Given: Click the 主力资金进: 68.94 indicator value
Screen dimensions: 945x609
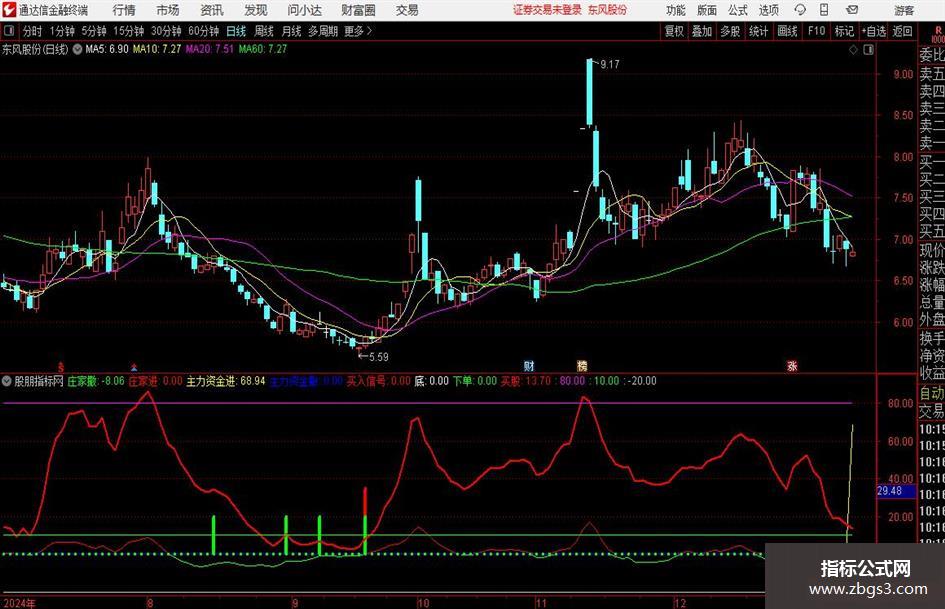Looking at the screenshot, I should click(226, 381).
